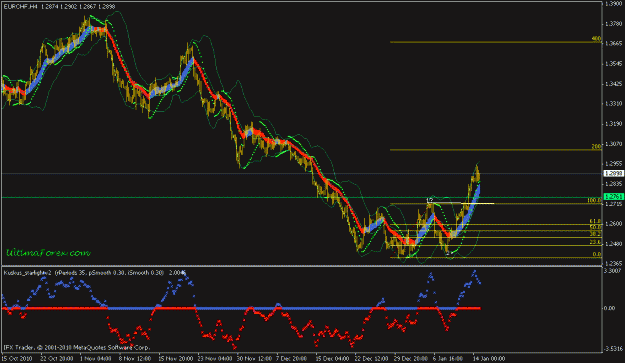Click the 1.3545 price scale label

click(x=613, y=64)
